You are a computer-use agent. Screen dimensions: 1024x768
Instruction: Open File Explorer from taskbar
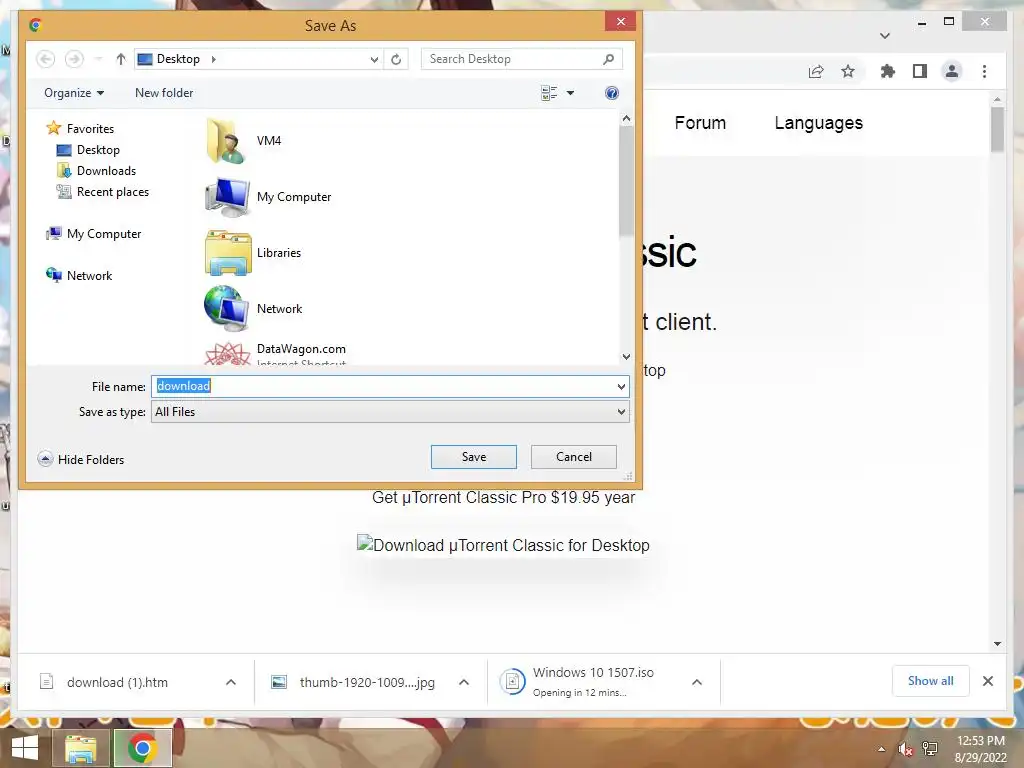coord(80,748)
